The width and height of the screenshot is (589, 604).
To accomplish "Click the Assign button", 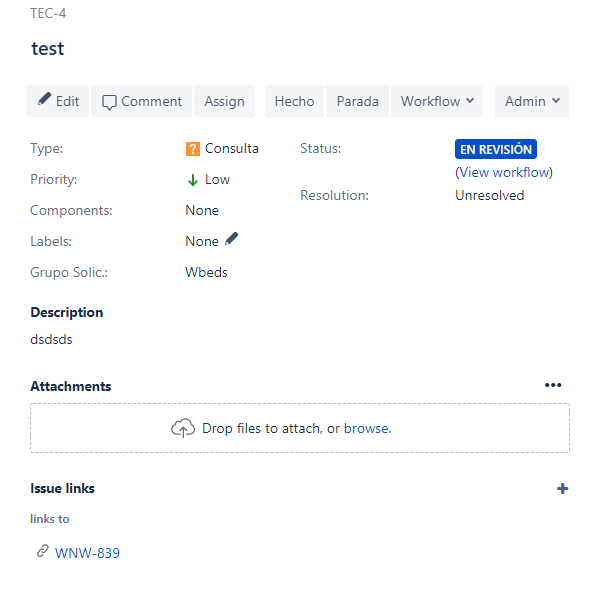I will point(225,101).
